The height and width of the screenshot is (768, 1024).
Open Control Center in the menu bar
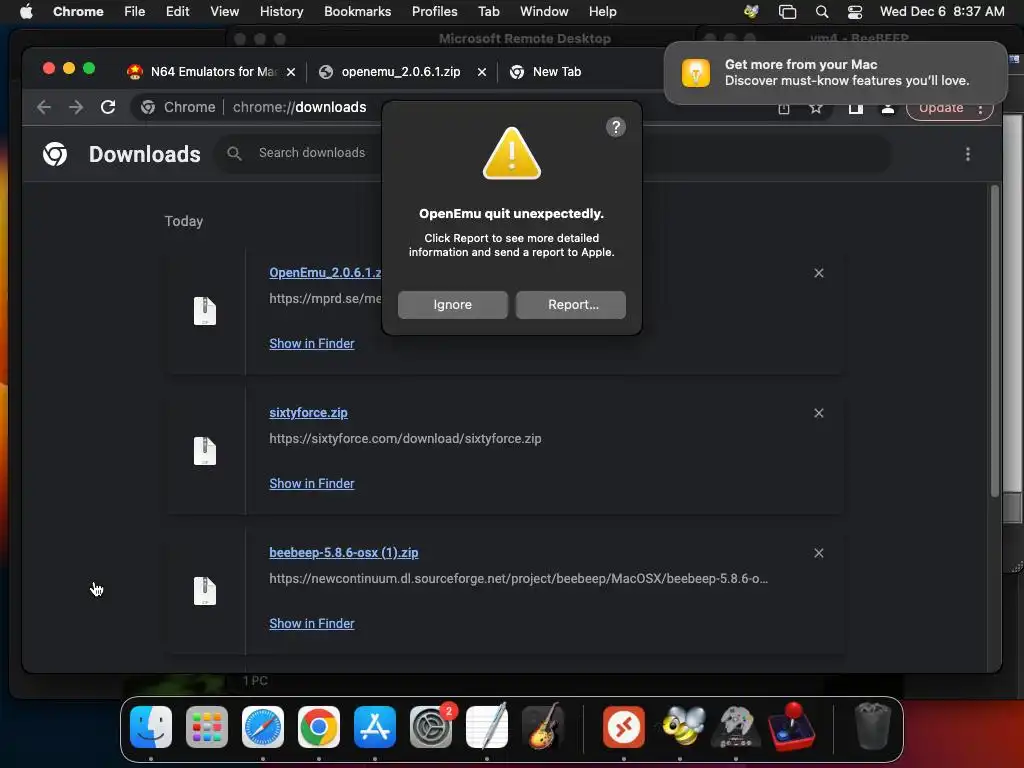(854, 11)
